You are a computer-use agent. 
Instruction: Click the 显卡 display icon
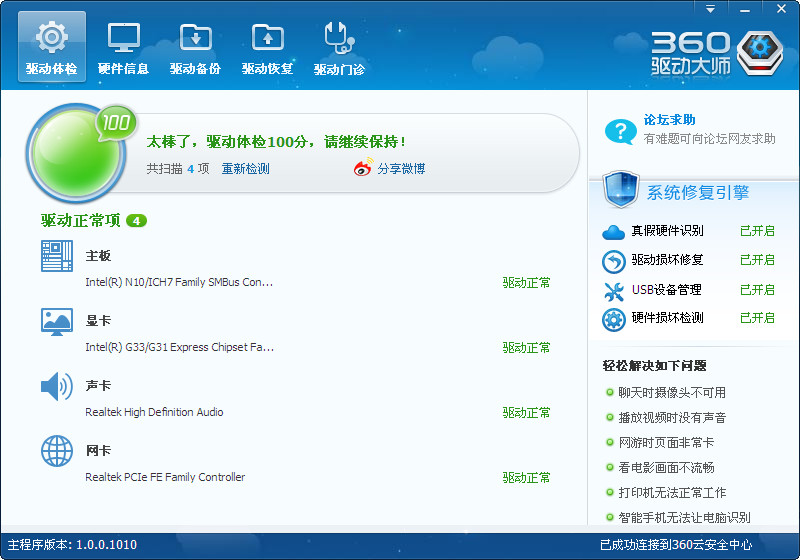pos(57,321)
